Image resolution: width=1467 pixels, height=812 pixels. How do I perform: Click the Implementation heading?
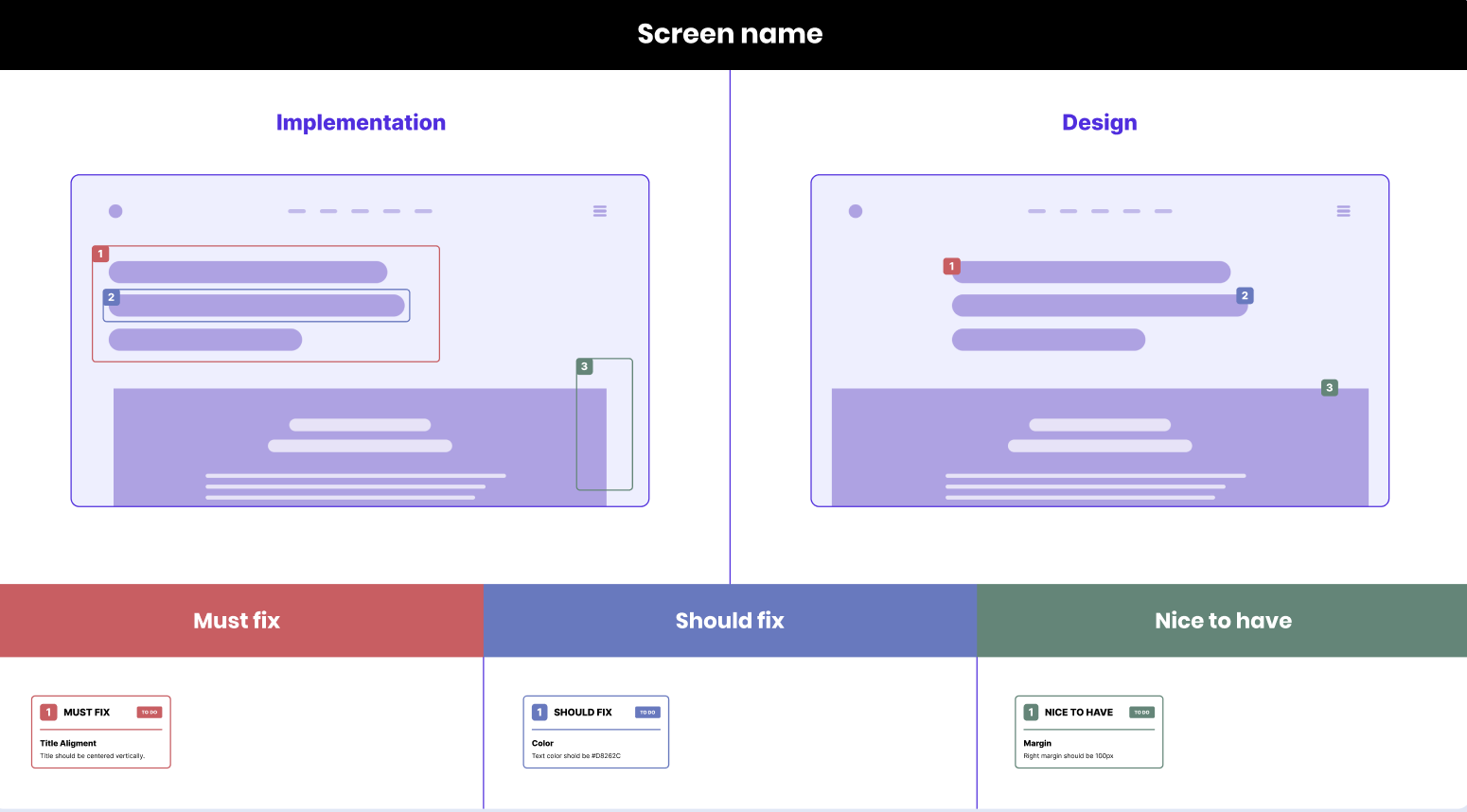361,123
